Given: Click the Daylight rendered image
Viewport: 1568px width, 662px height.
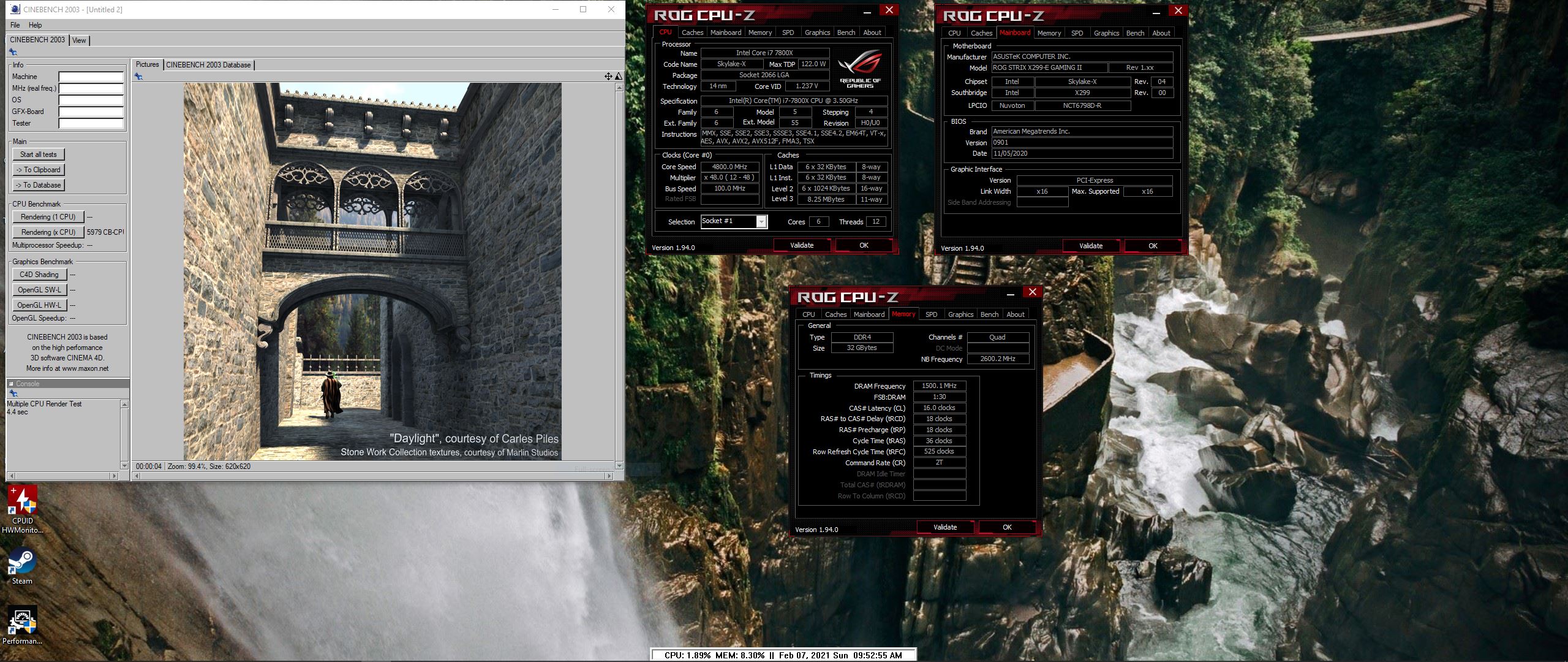Looking at the screenshot, I should coord(372,272).
